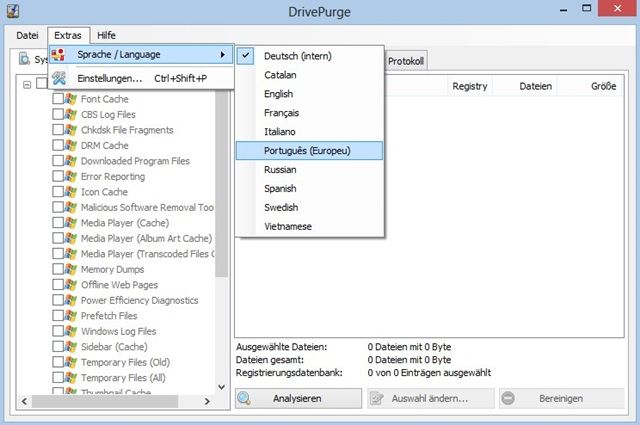Image resolution: width=640 pixels, height=425 pixels.
Task: Click the Icon Cache flag icon
Action: 71,192
